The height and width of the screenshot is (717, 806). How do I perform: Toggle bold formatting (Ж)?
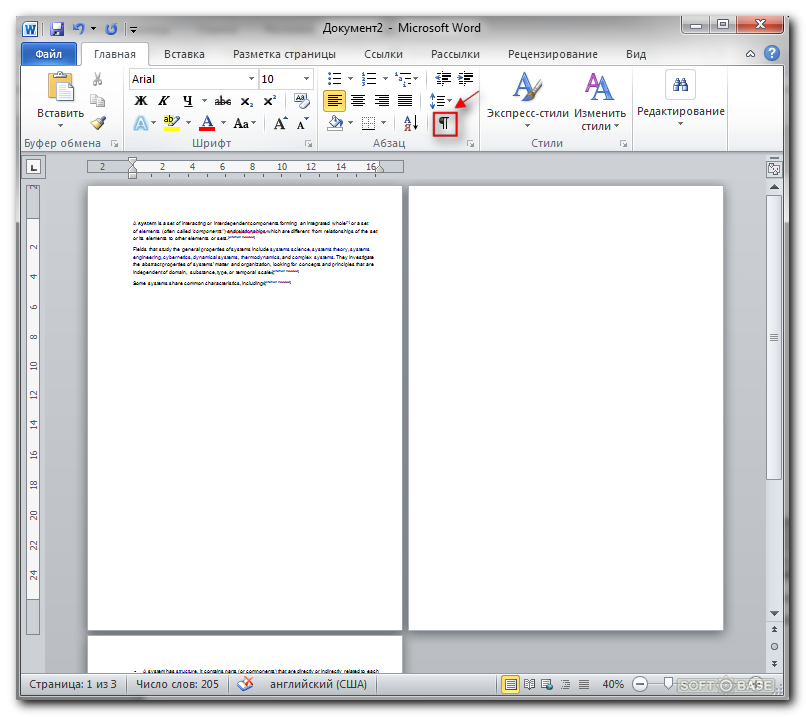140,101
